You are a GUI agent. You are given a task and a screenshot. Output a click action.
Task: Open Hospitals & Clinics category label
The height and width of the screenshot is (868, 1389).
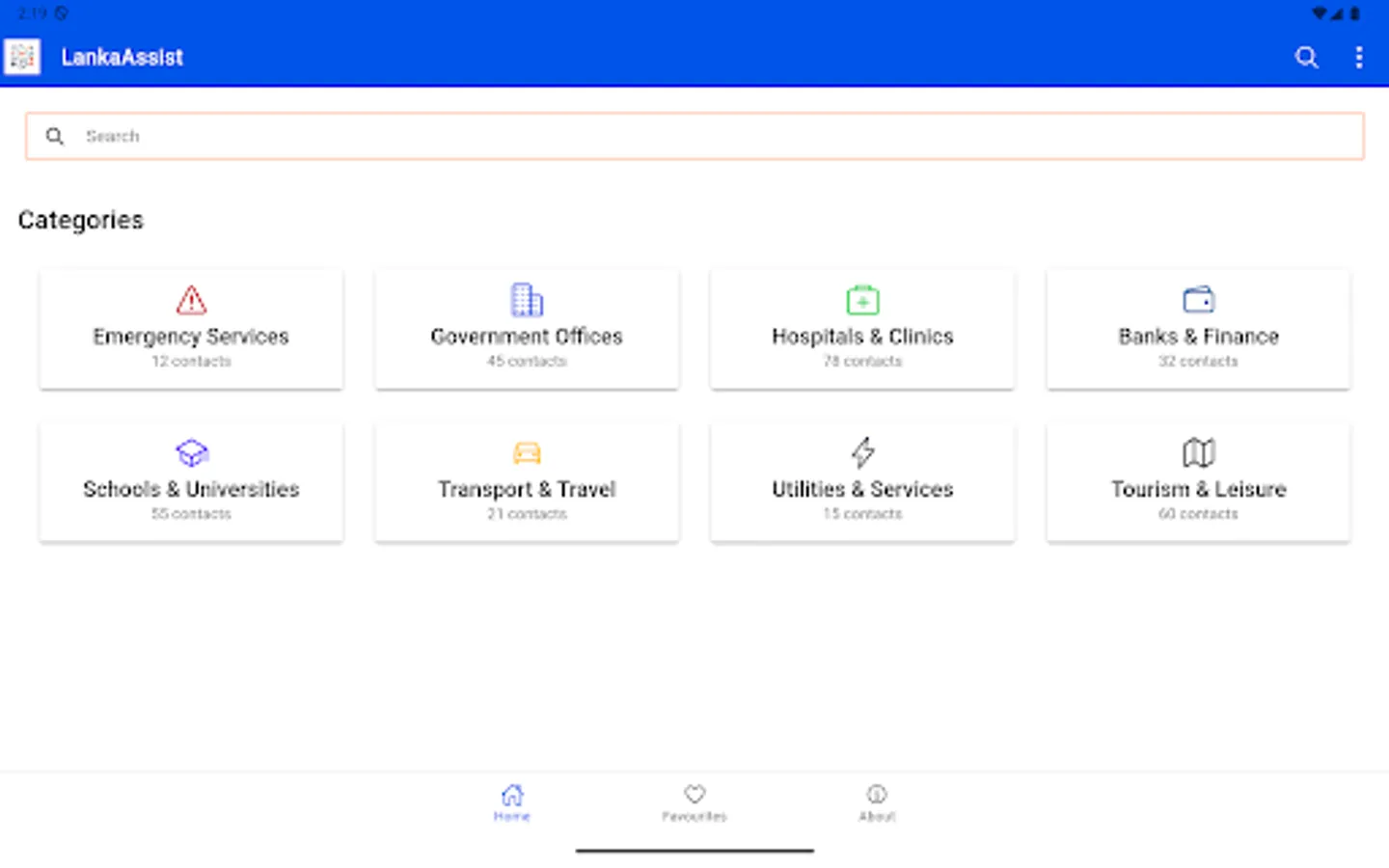pos(862,337)
